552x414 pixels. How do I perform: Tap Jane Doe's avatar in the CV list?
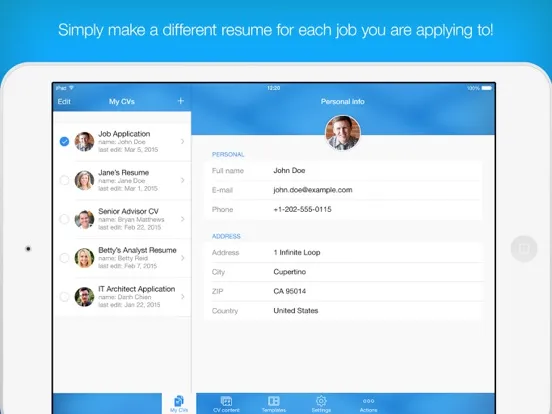pyautogui.click(x=84, y=180)
